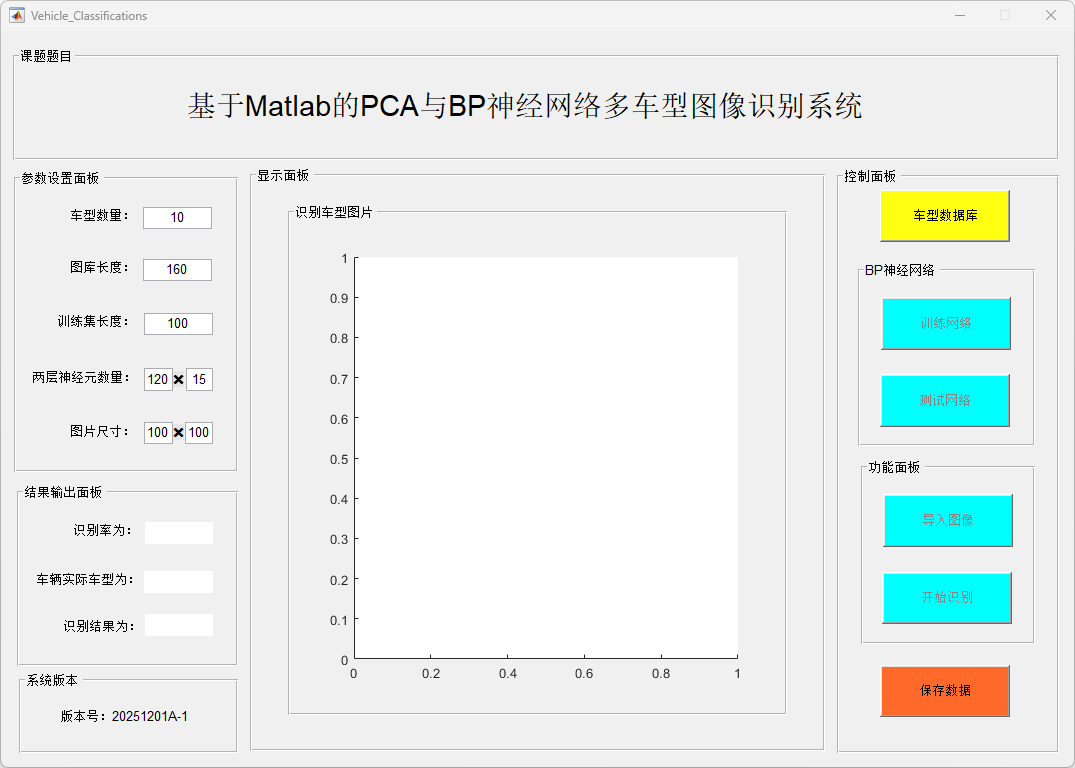
Task: Click the orange 保存数据 button
Action: pos(944,691)
